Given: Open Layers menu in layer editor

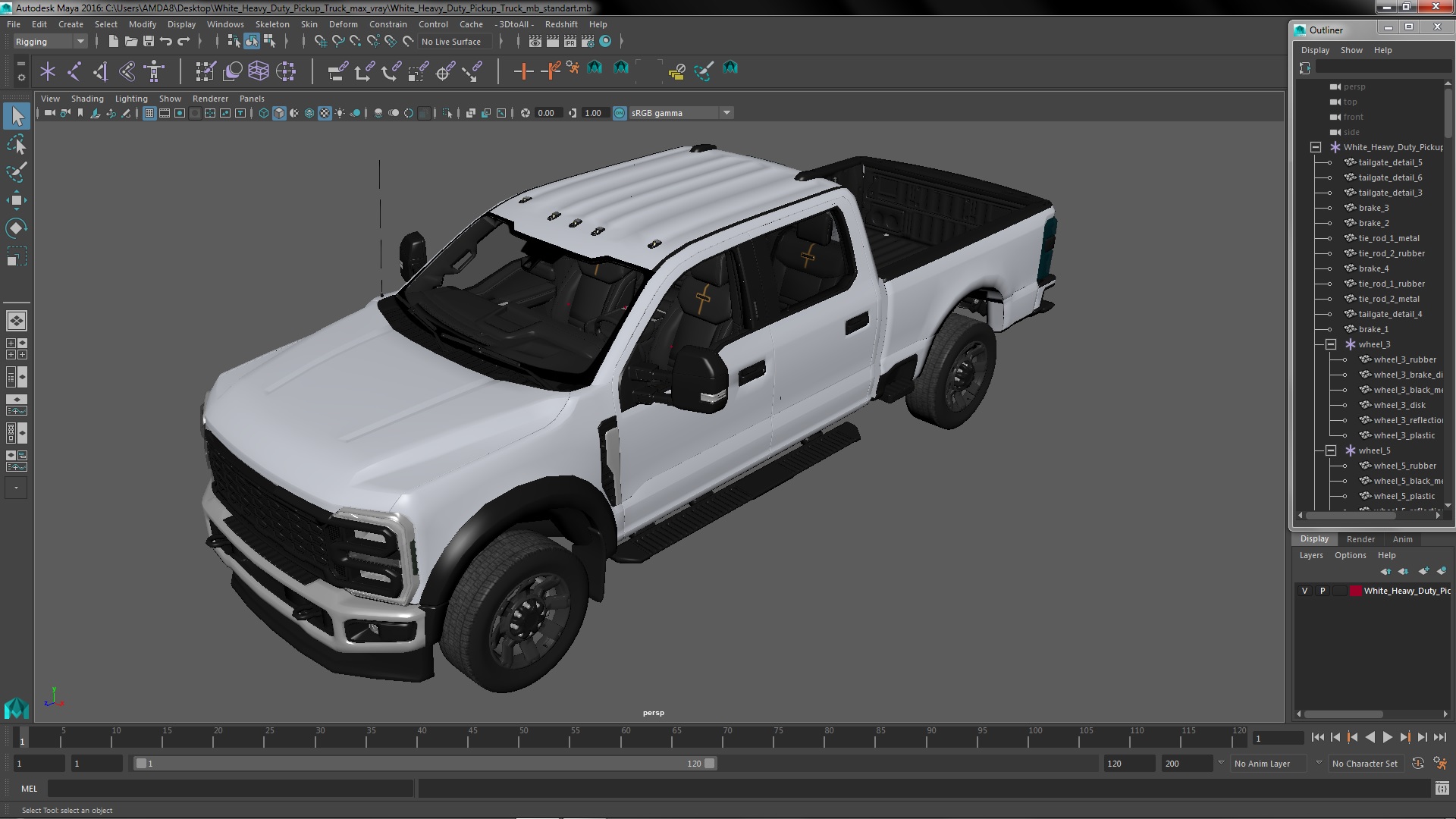Looking at the screenshot, I should tap(1310, 555).
